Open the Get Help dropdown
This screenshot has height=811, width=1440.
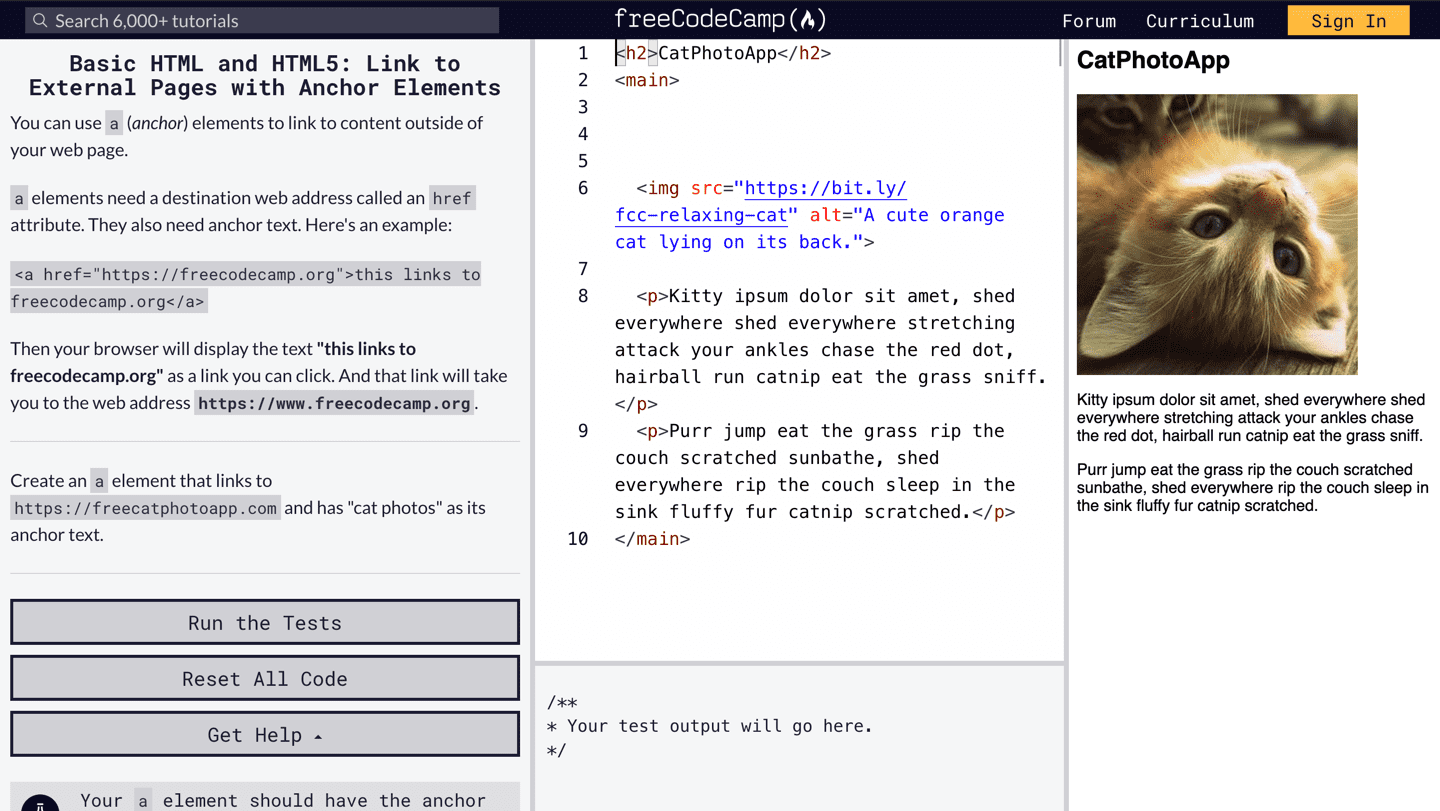pyautogui.click(x=265, y=734)
